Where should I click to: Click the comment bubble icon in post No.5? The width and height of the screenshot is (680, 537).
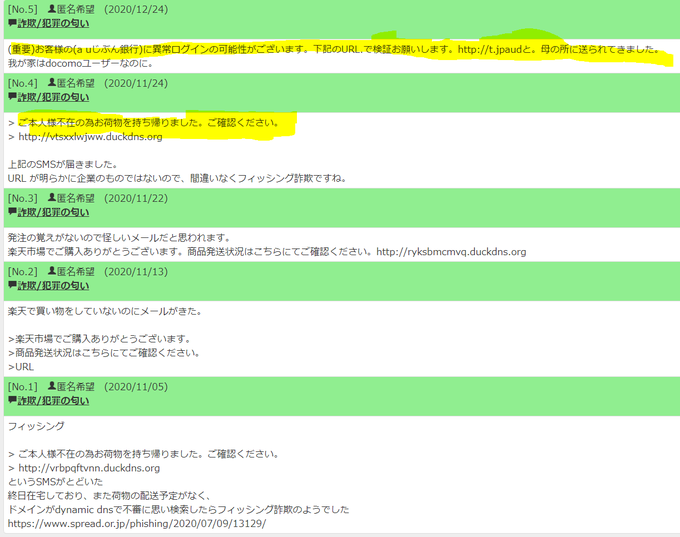point(12,23)
